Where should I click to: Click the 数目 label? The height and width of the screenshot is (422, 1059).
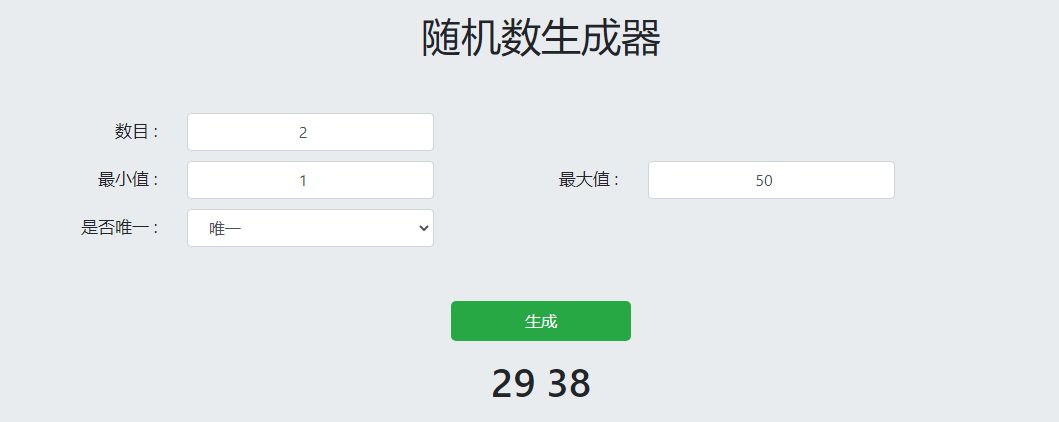(x=132, y=131)
